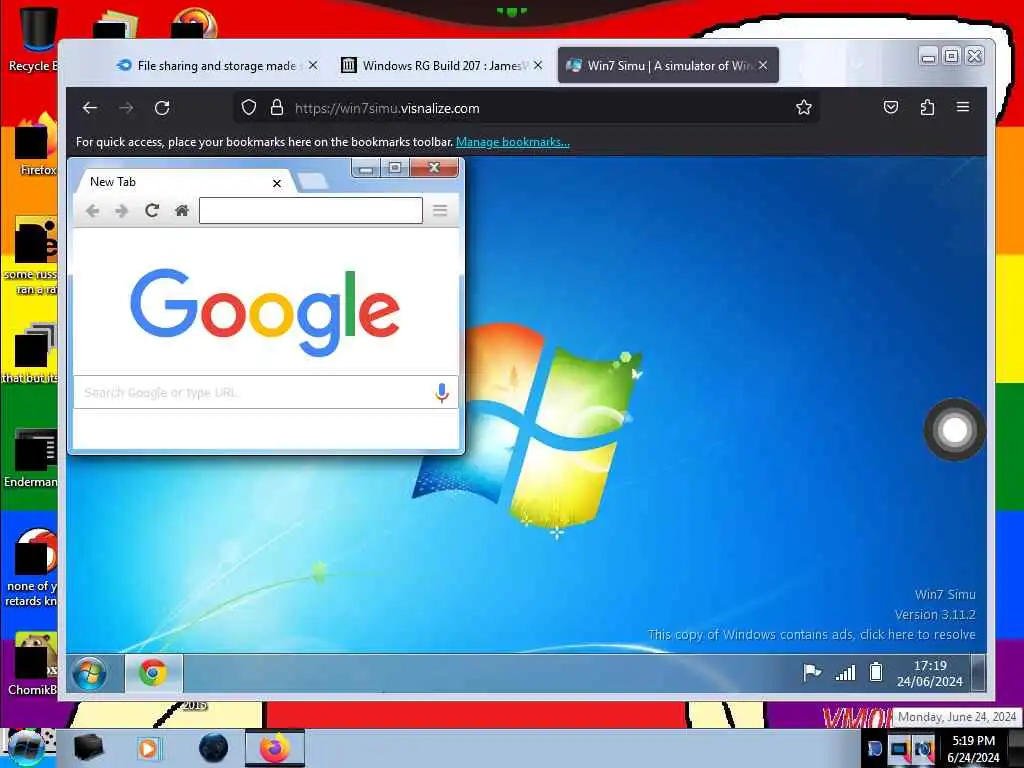The image size is (1024, 768).
Task: Click Chrome's back arrow in the simulator
Action: tap(93, 210)
